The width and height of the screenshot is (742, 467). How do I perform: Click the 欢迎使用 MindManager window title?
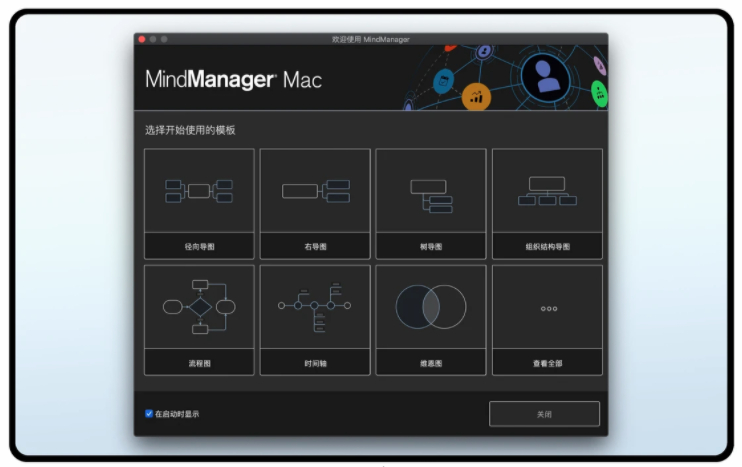click(x=371, y=39)
